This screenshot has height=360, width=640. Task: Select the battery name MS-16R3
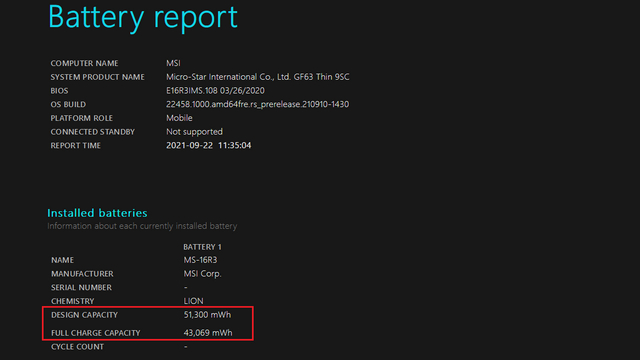(x=200, y=260)
